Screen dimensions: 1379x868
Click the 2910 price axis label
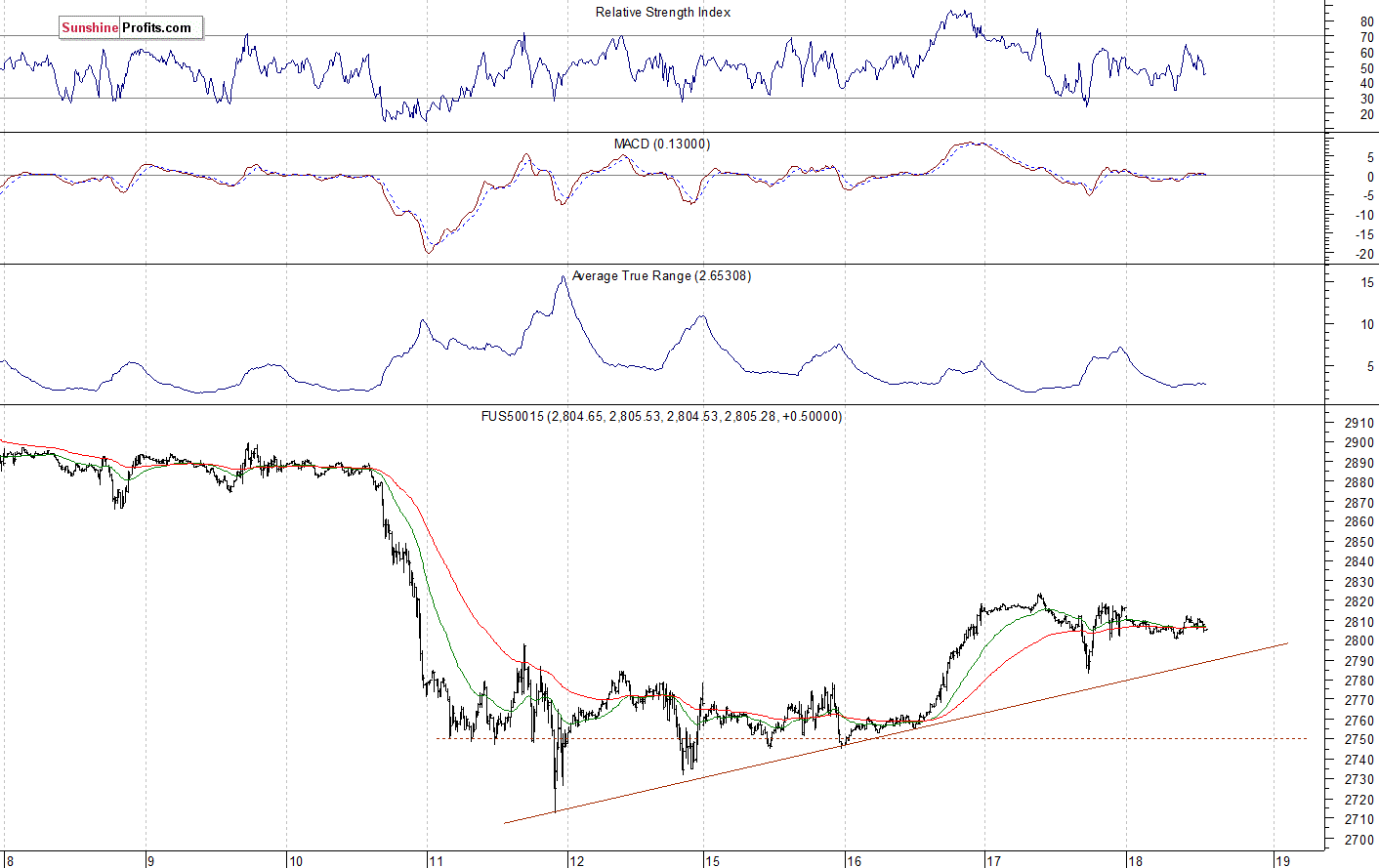(x=1359, y=423)
